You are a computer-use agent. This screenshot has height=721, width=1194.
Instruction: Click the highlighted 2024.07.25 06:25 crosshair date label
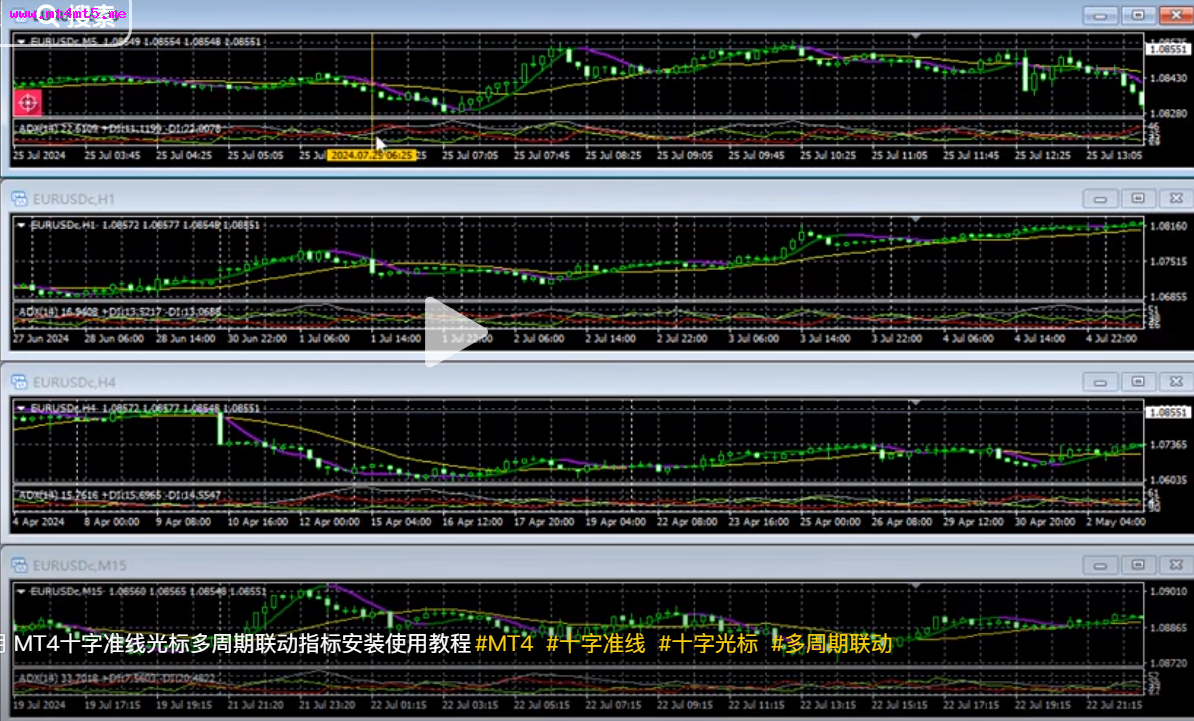(x=372, y=155)
